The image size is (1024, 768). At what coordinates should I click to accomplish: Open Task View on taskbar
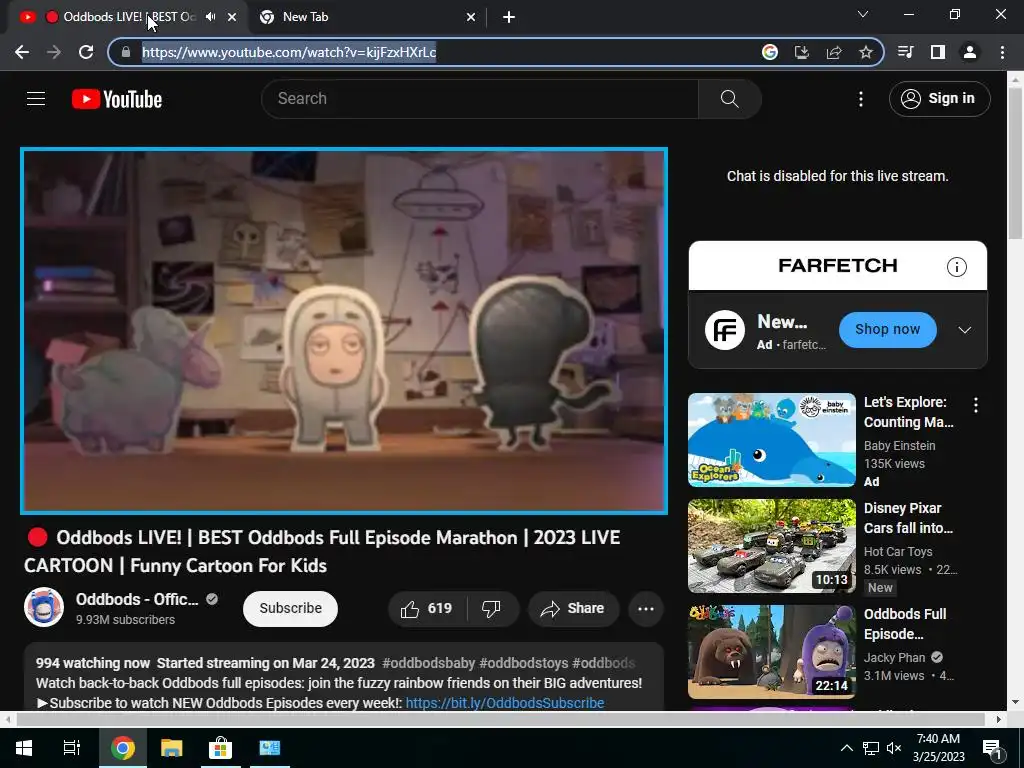(72, 748)
